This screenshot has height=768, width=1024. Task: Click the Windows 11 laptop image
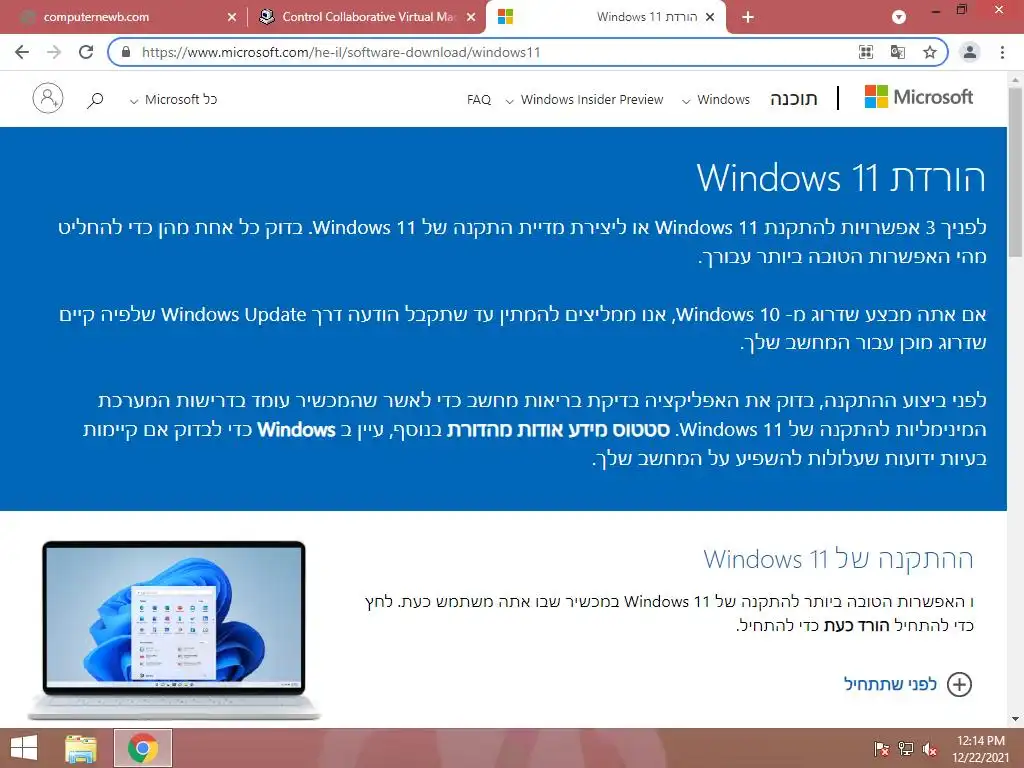point(174,630)
